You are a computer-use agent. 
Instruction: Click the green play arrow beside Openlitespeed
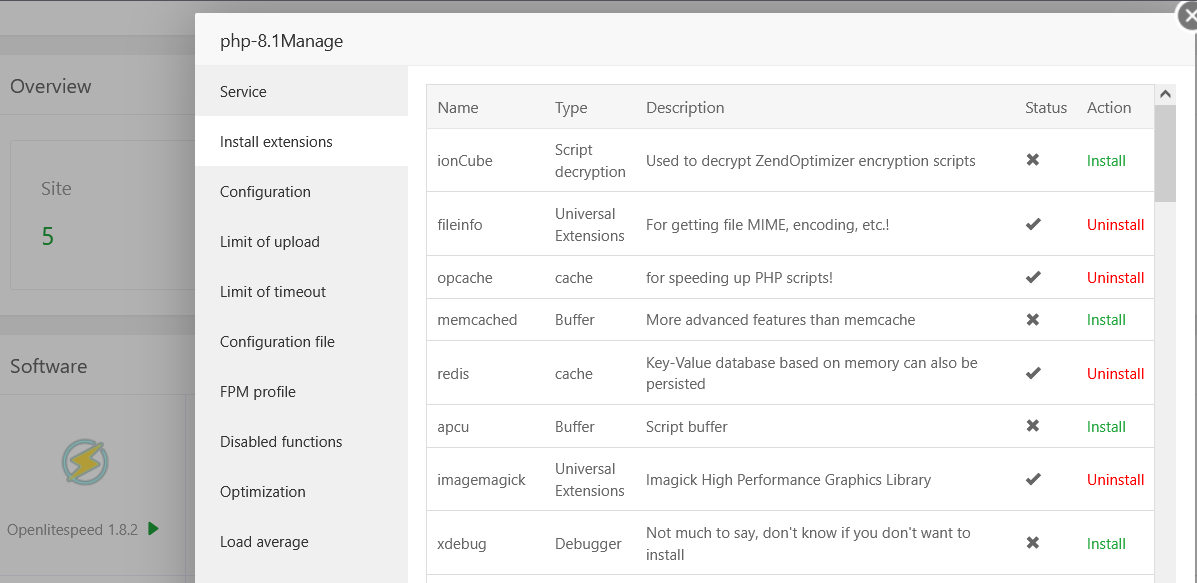click(153, 529)
